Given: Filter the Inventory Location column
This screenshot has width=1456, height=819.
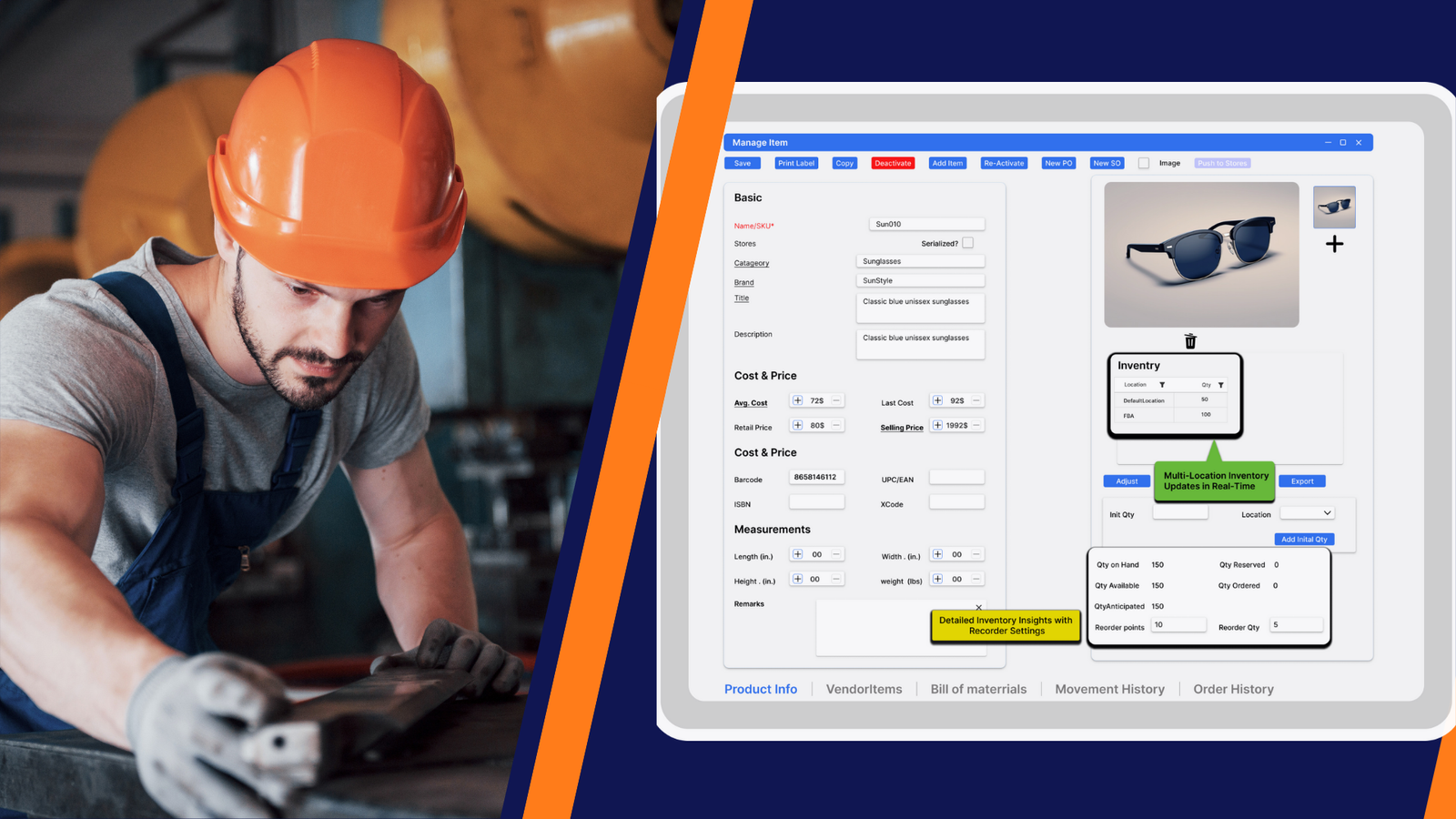Looking at the screenshot, I should pos(1162,385).
